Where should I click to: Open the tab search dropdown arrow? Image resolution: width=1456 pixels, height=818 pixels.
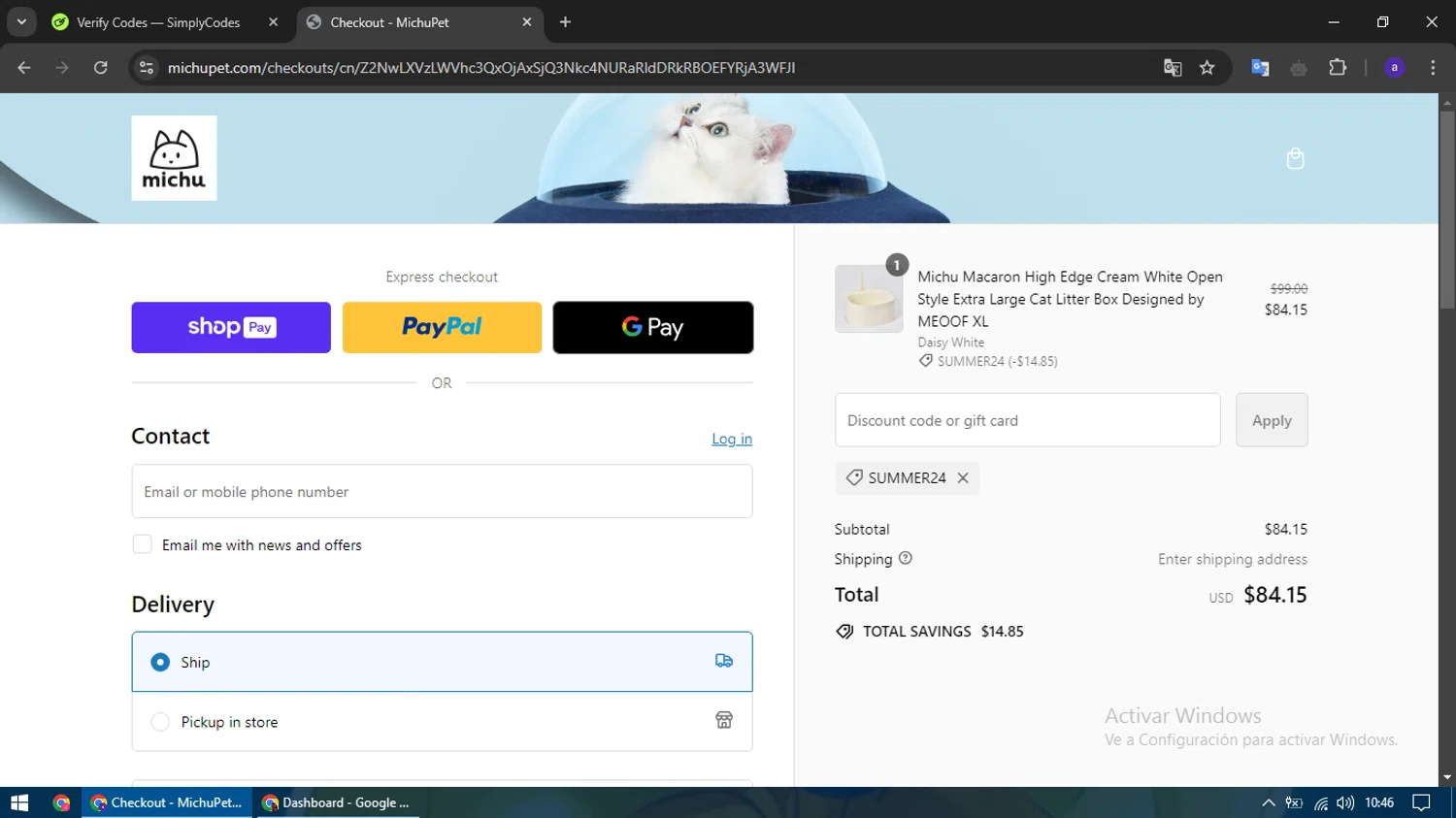(x=21, y=22)
